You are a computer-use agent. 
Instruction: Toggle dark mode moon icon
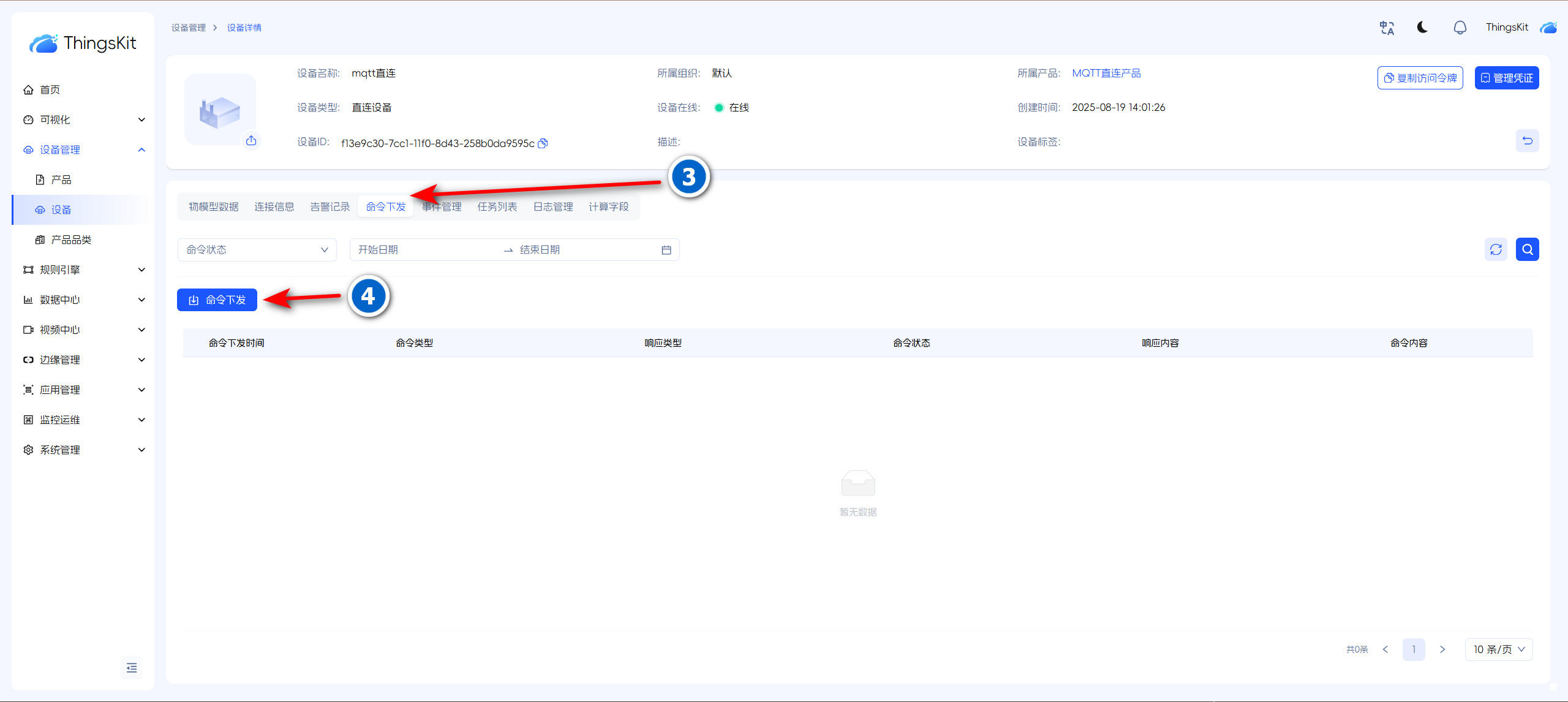(1422, 28)
